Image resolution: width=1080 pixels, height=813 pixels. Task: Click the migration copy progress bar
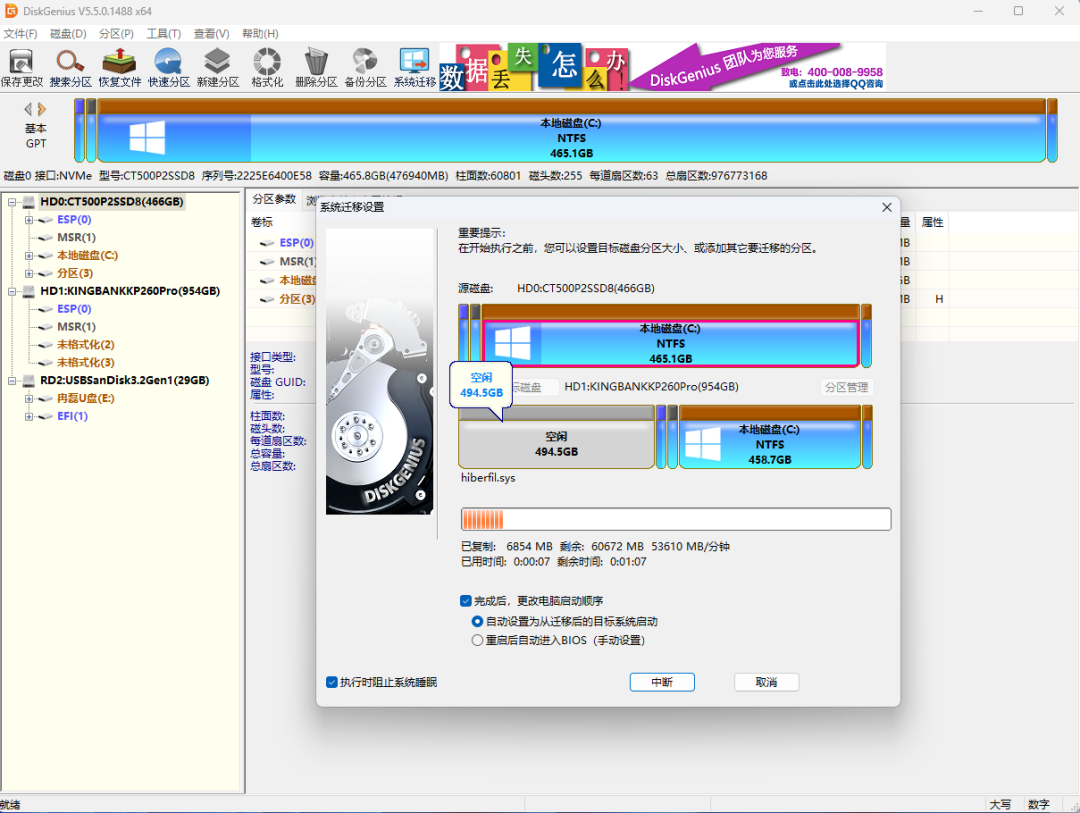tap(676, 519)
